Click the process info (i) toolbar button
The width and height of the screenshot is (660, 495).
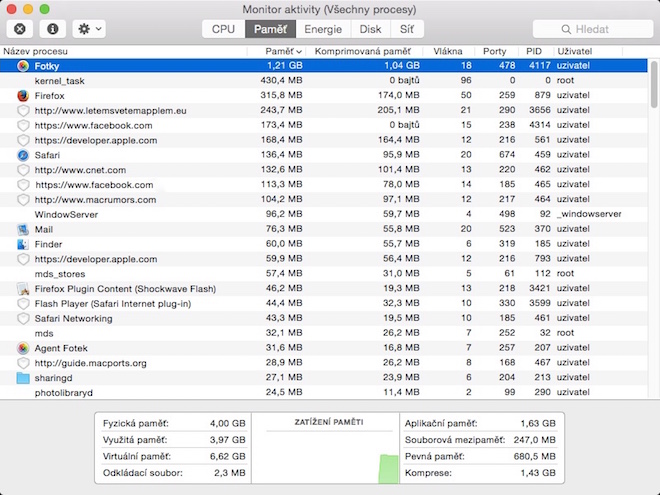coord(52,29)
